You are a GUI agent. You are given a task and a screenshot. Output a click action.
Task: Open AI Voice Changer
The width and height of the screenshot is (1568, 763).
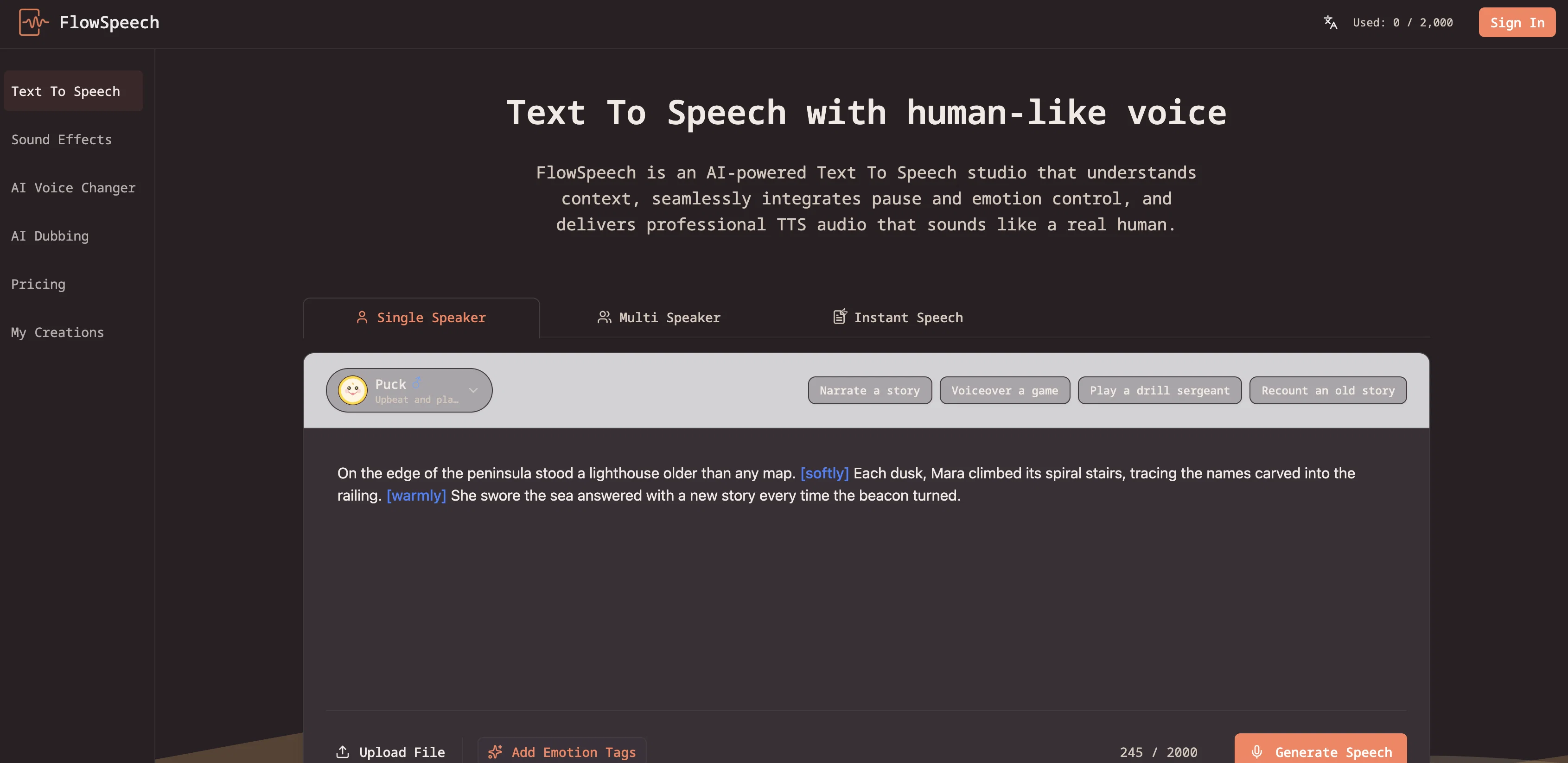[x=74, y=188]
